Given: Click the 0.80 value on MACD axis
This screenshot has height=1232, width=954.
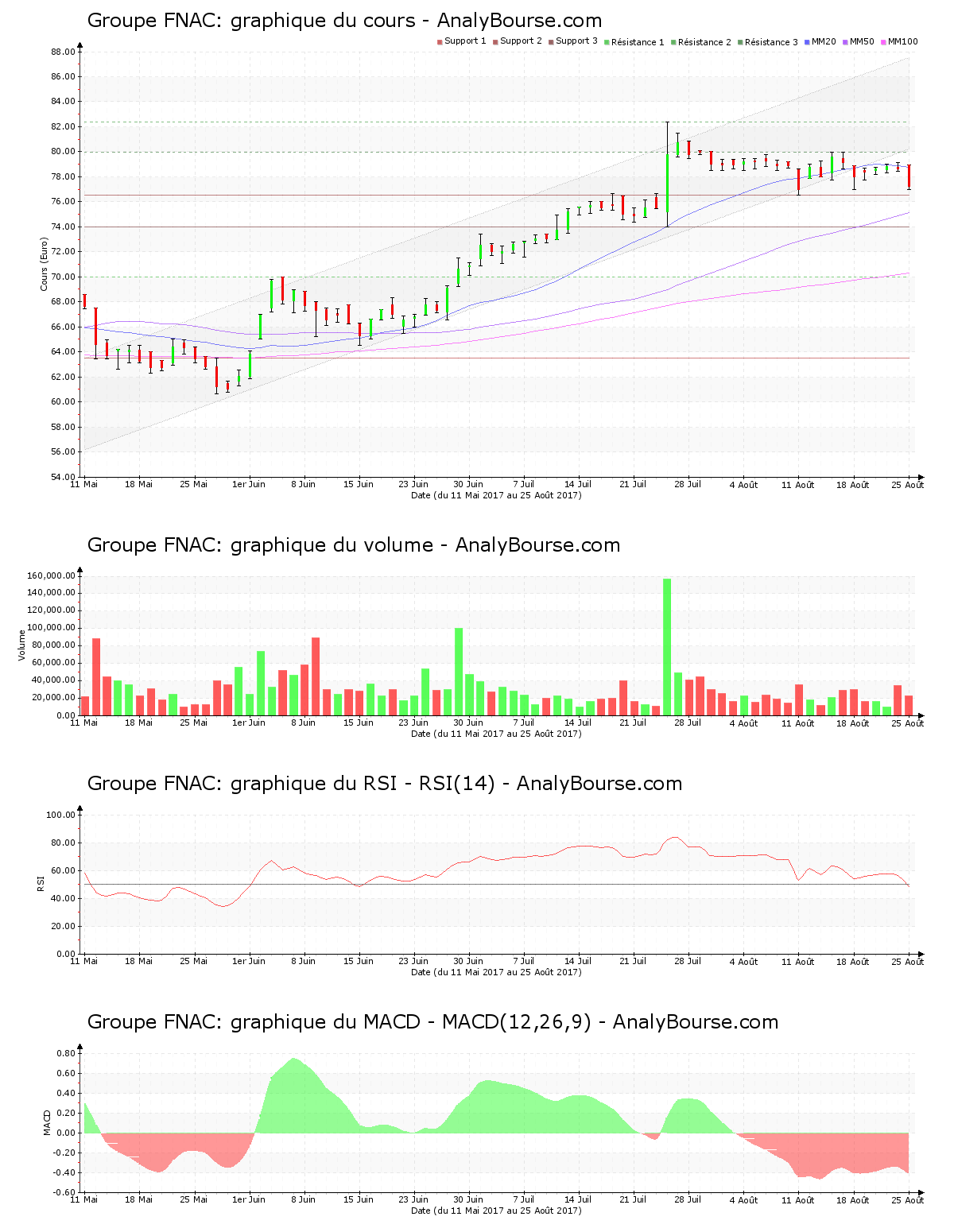Looking at the screenshot, I should pos(66,1053).
